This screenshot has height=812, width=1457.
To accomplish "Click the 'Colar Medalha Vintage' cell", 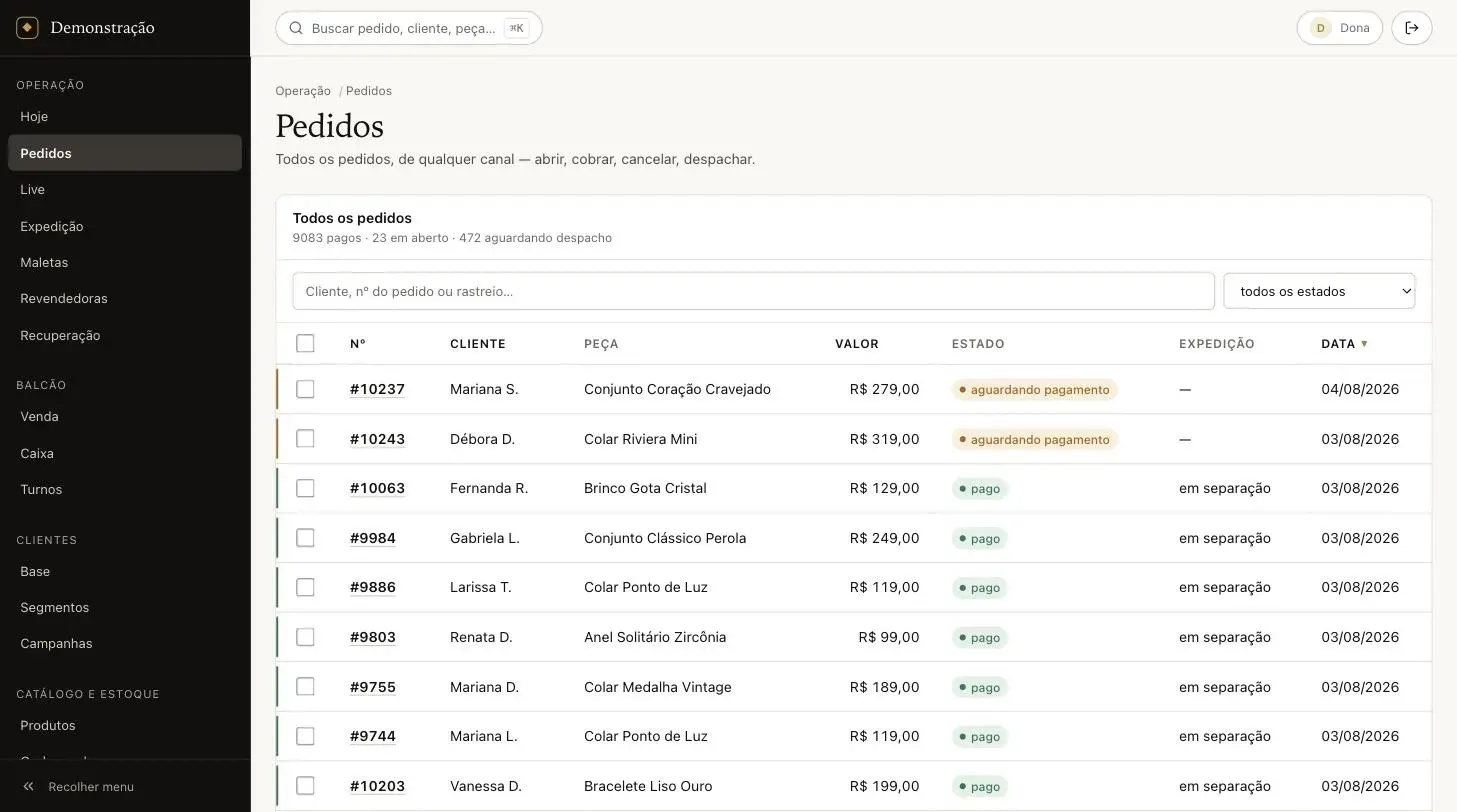I will click(x=658, y=687).
